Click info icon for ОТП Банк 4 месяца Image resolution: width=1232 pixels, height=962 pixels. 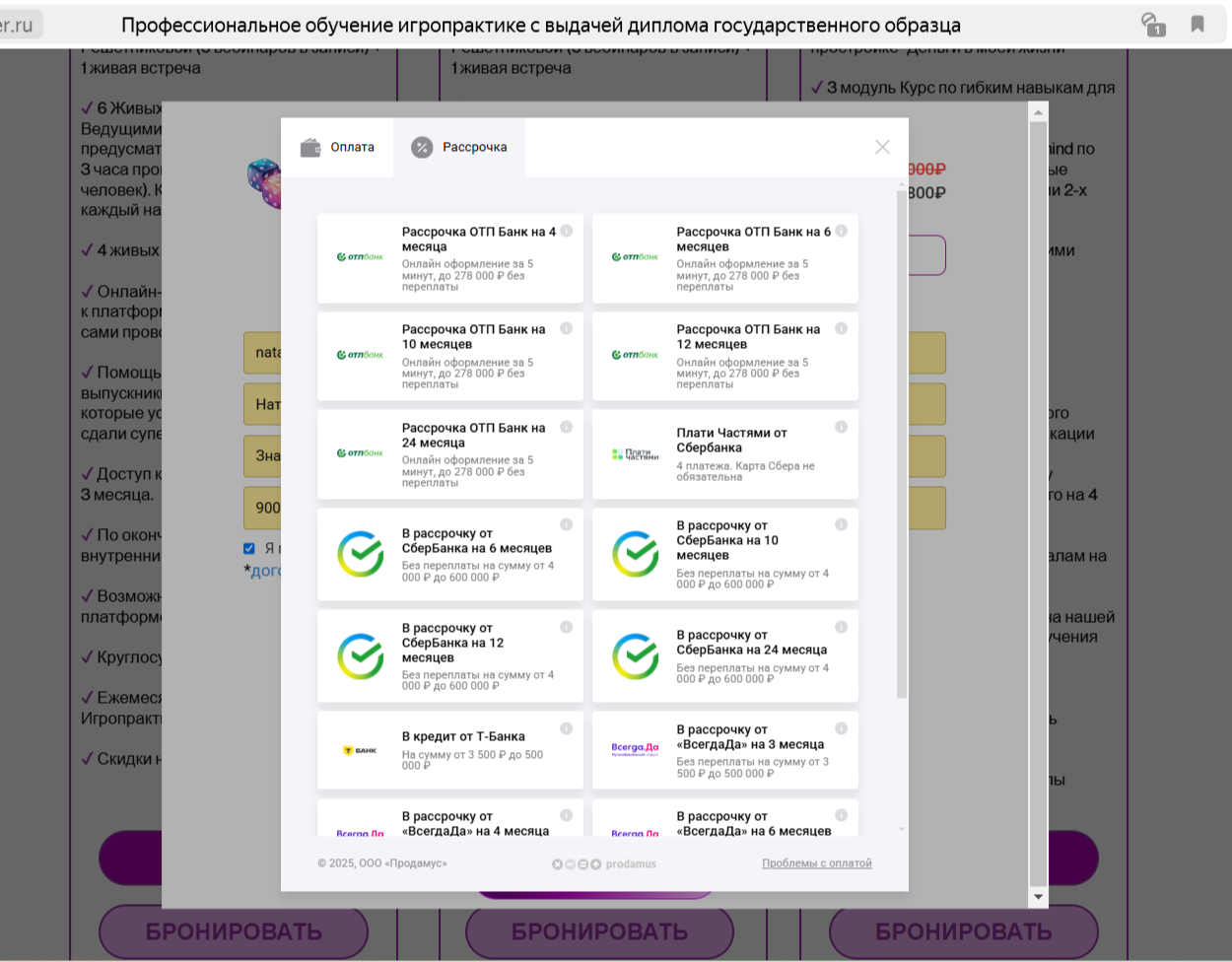tap(566, 231)
